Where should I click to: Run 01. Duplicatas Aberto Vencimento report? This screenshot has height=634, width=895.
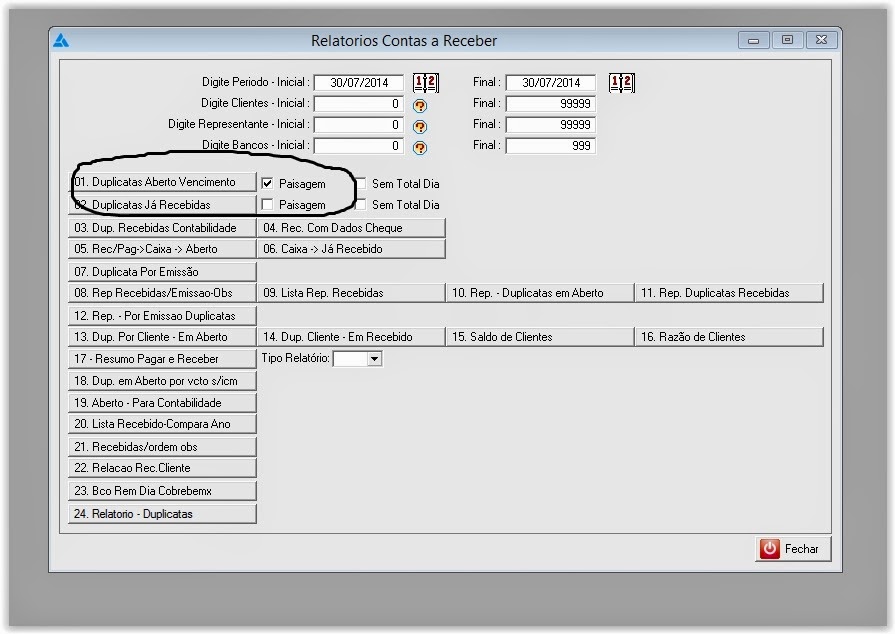coord(162,182)
